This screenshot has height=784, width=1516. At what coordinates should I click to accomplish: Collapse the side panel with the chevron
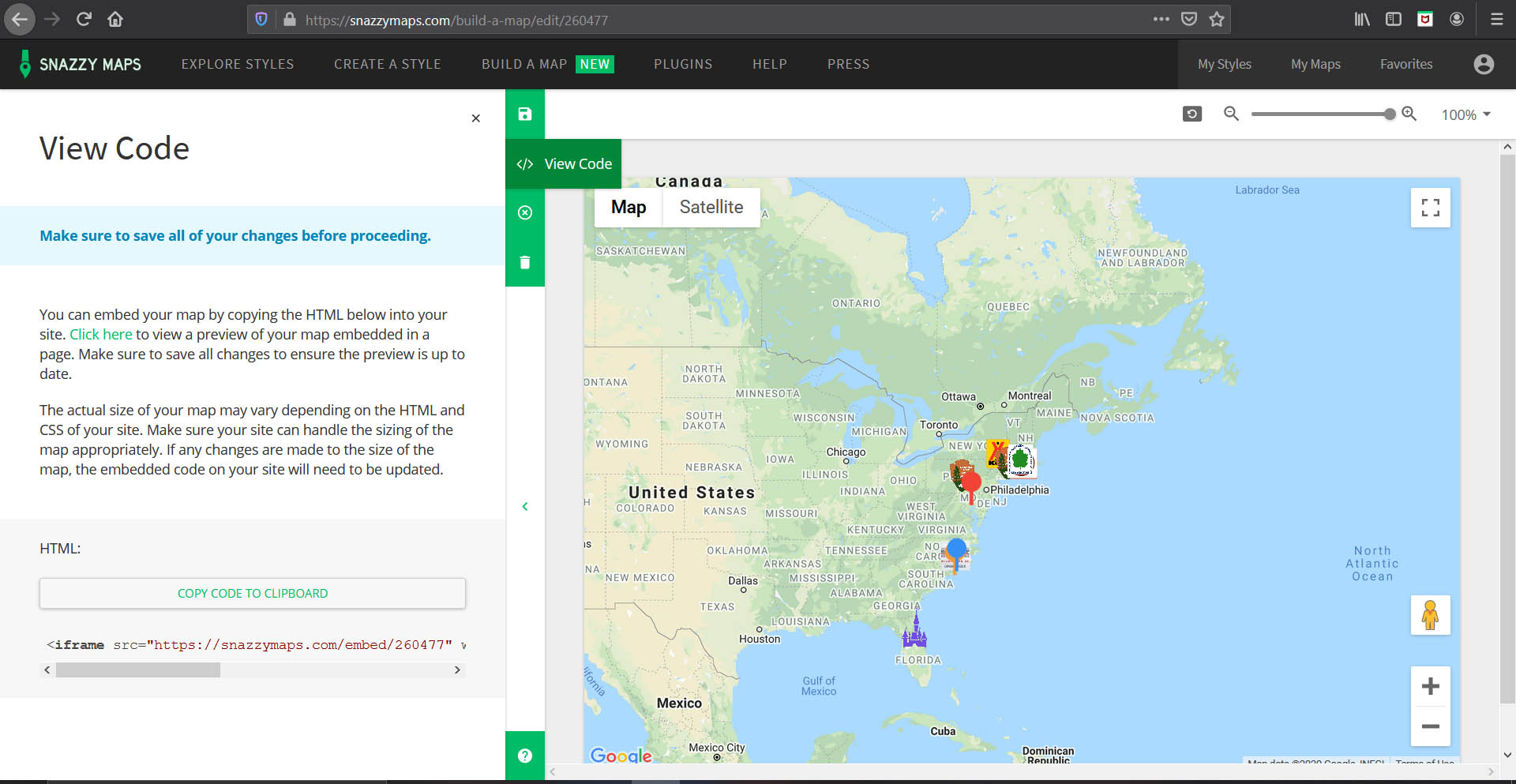tap(524, 506)
